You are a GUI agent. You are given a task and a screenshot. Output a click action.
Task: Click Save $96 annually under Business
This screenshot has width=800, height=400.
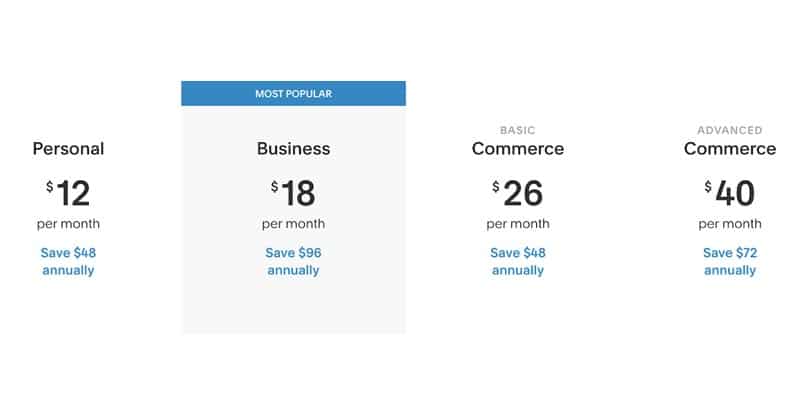(293, 261)
